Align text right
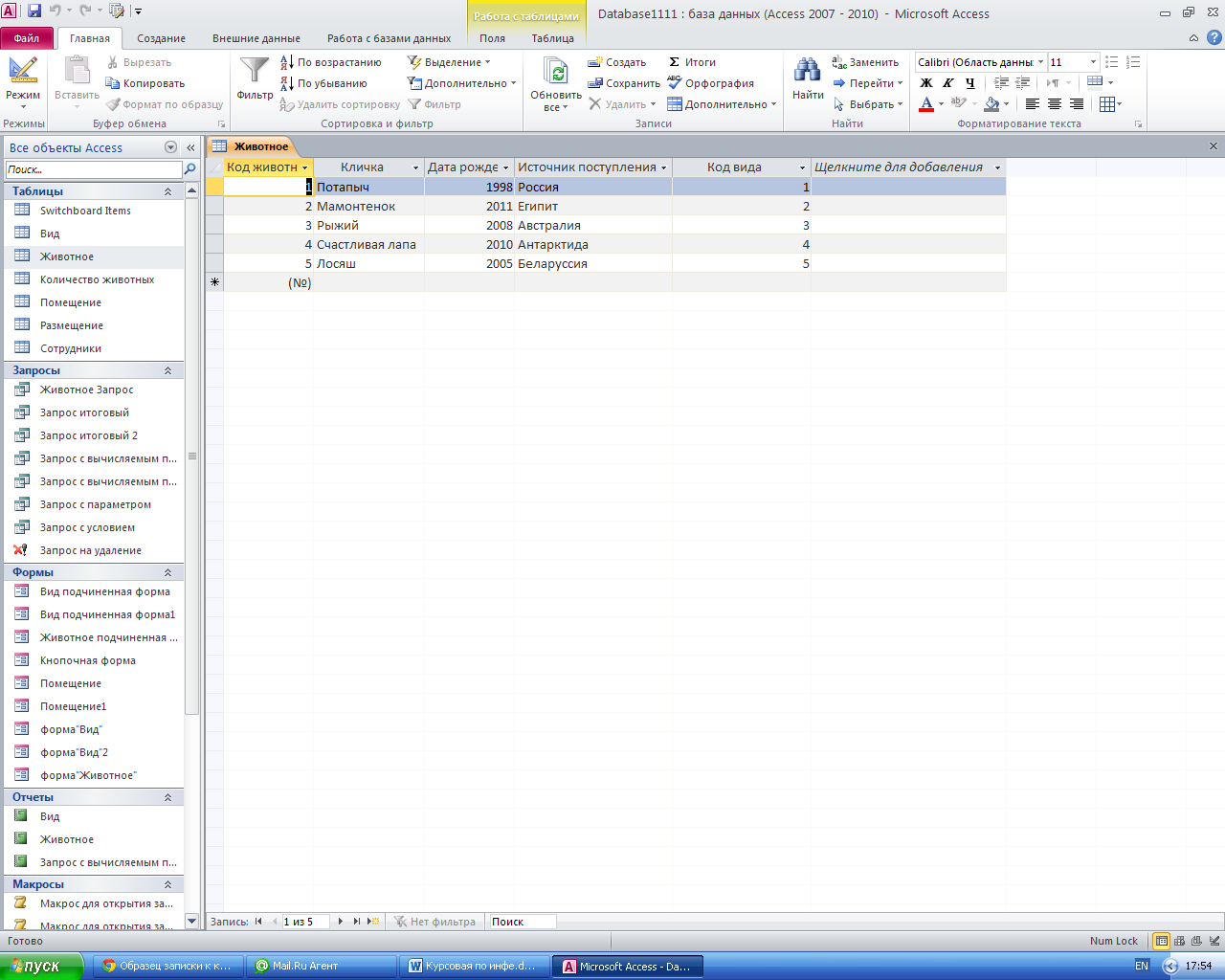Screen dimensions: 1225x980 pos(1077,104)
